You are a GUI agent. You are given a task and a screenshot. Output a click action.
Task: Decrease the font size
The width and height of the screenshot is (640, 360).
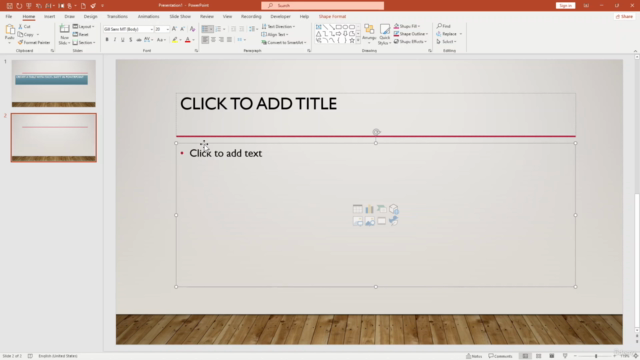pos(182,29)
